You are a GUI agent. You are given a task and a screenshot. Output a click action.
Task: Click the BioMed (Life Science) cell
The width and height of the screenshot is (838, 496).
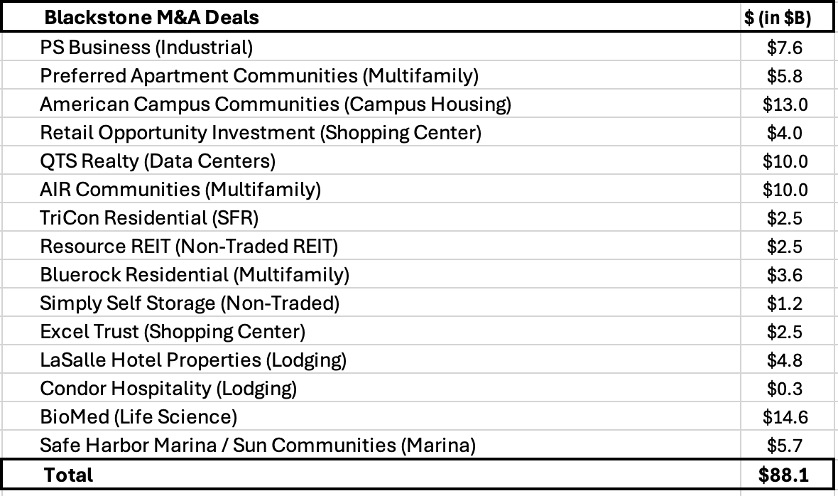pos(371,416)
